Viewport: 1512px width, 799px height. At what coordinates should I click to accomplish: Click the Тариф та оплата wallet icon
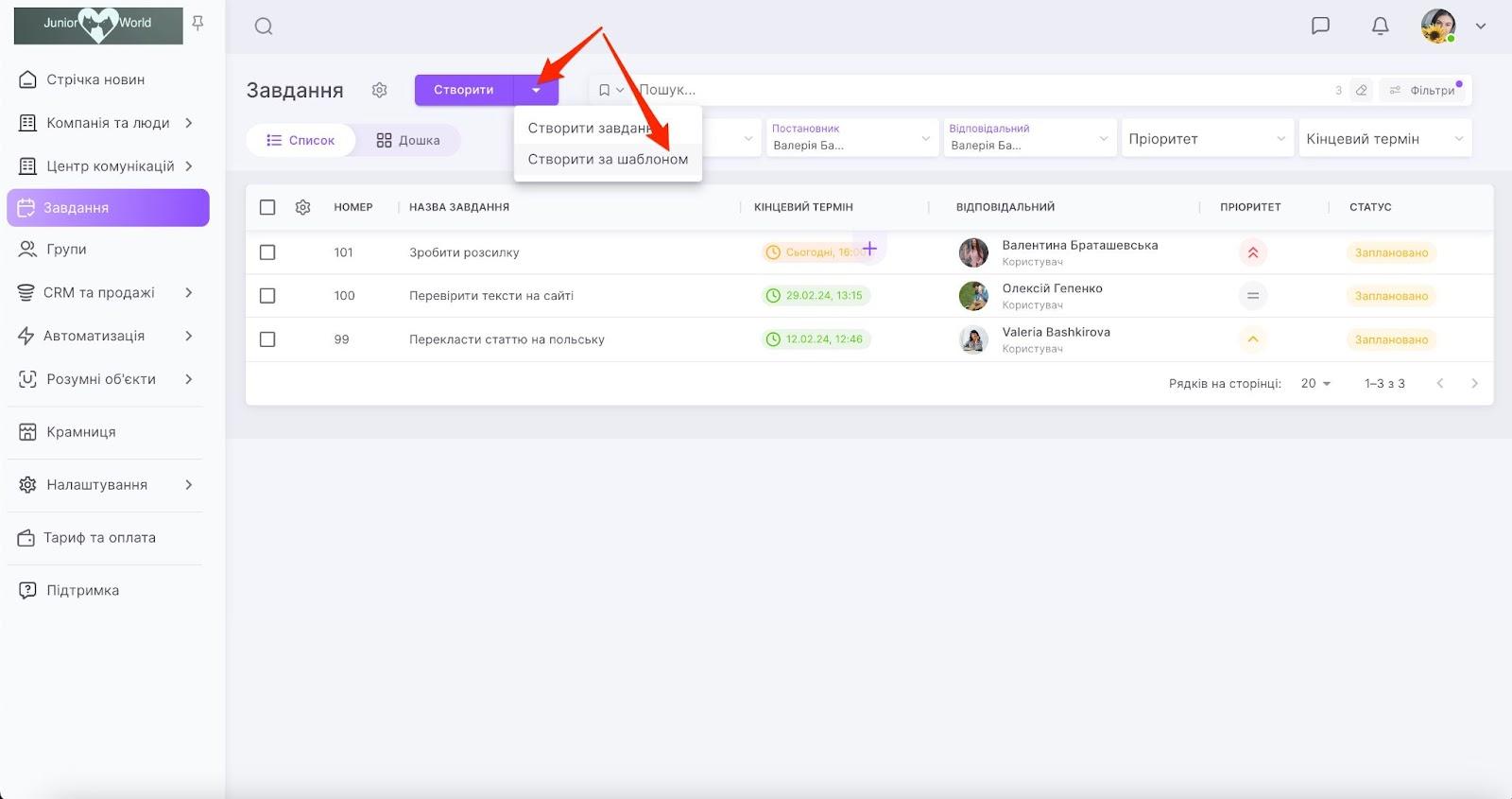coord(26,538)
